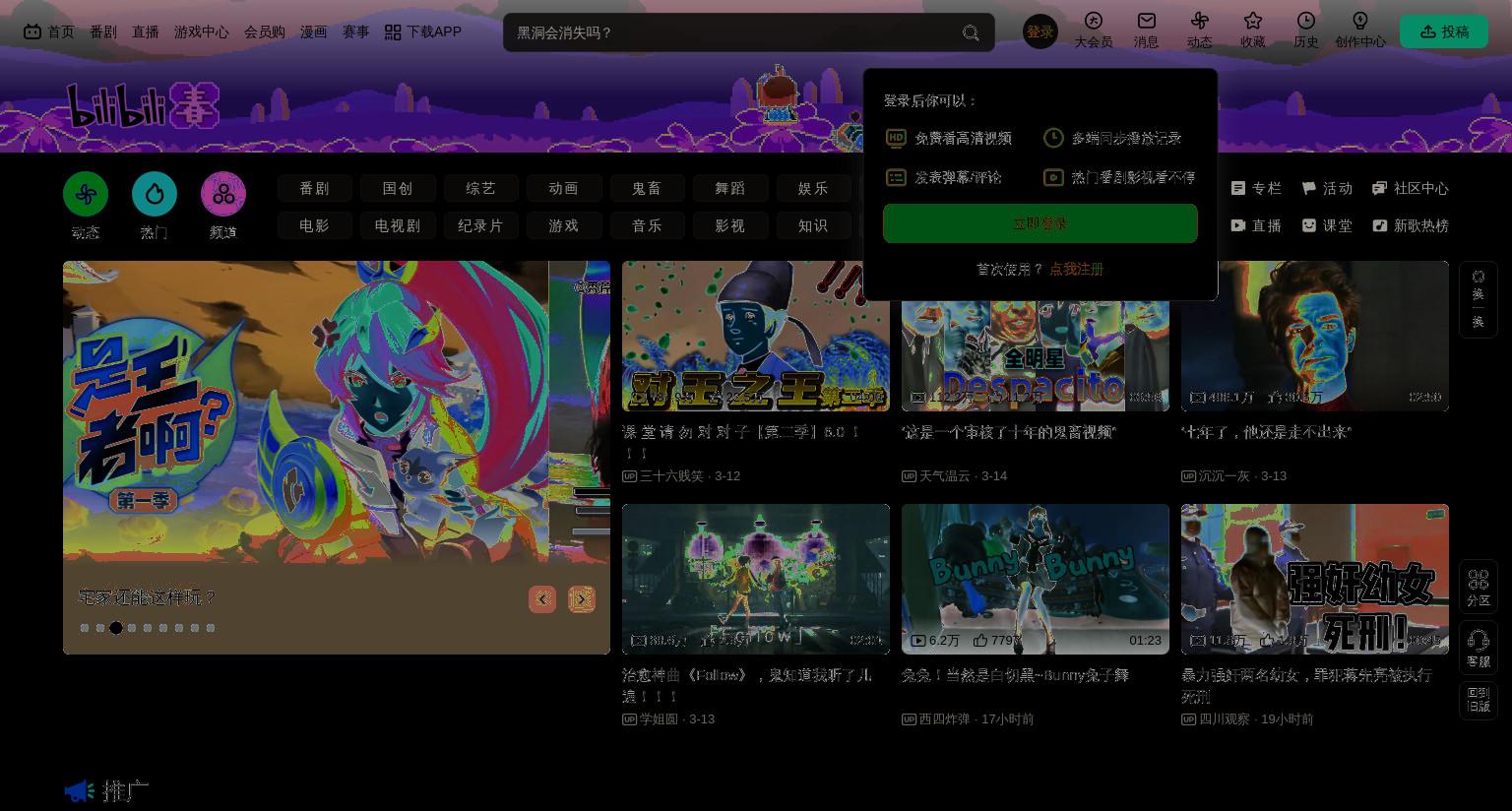Go to the next carousel slide
Image resolution: width=1512 pixels, height=811 pixels.
582,599
